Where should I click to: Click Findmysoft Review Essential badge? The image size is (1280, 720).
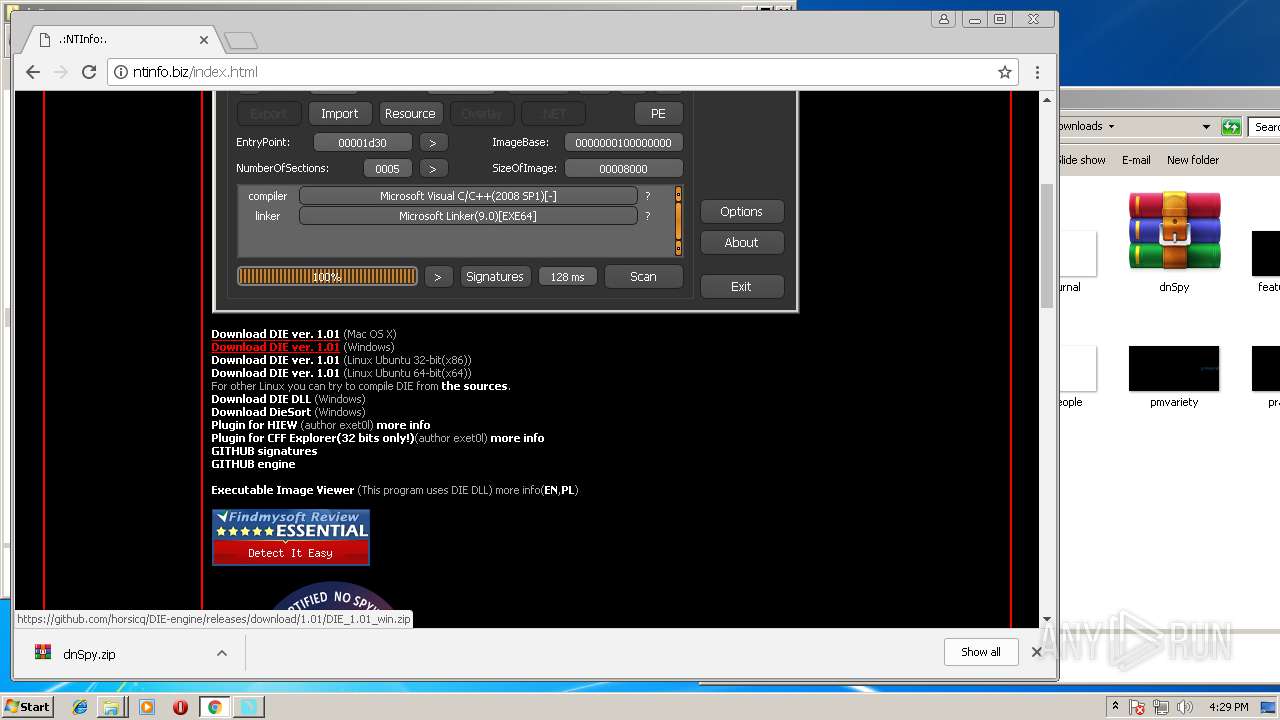291,537
